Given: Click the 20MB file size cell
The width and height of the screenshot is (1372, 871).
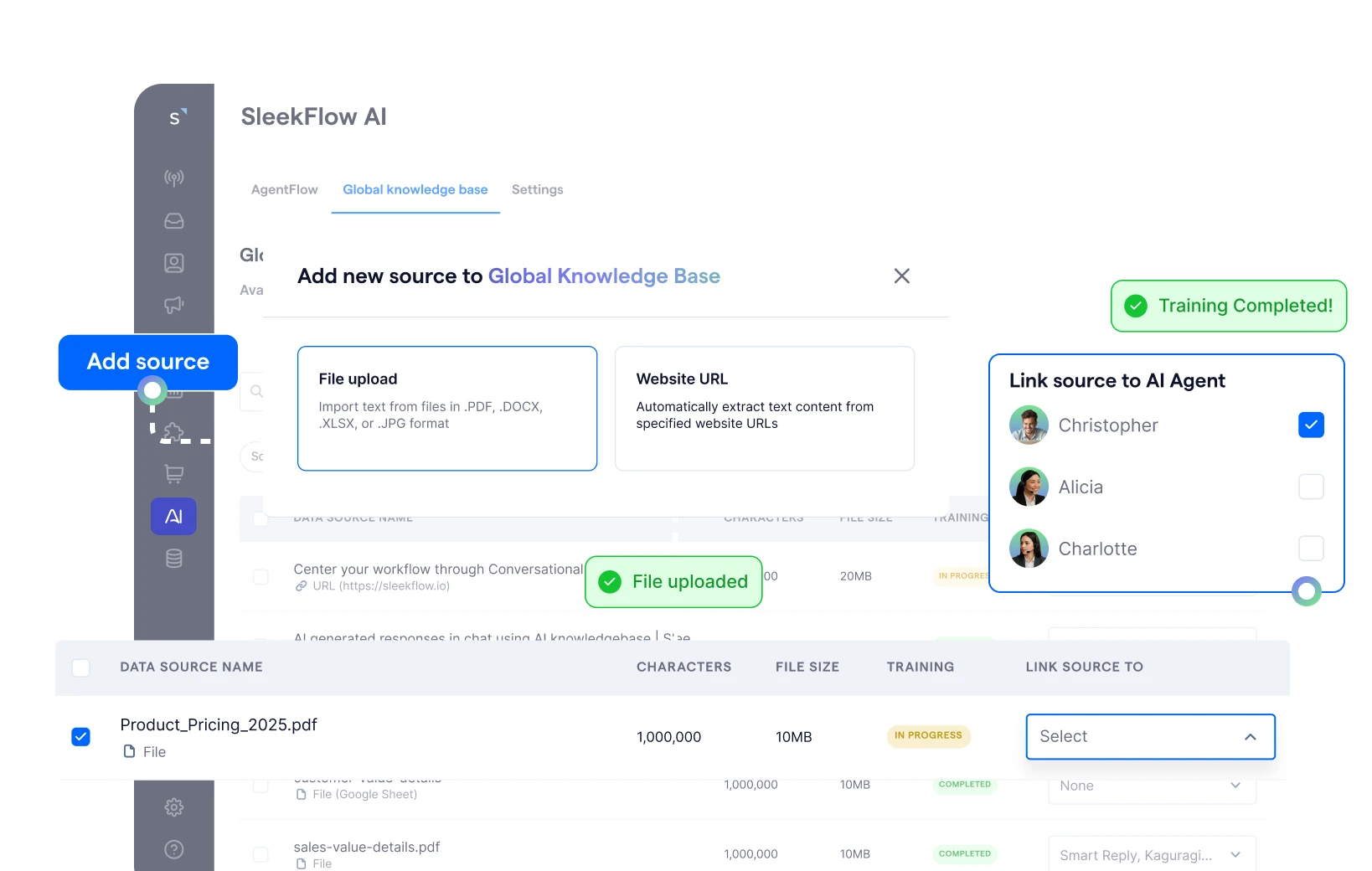Looking at the screenshot, I should click(856, 576).
